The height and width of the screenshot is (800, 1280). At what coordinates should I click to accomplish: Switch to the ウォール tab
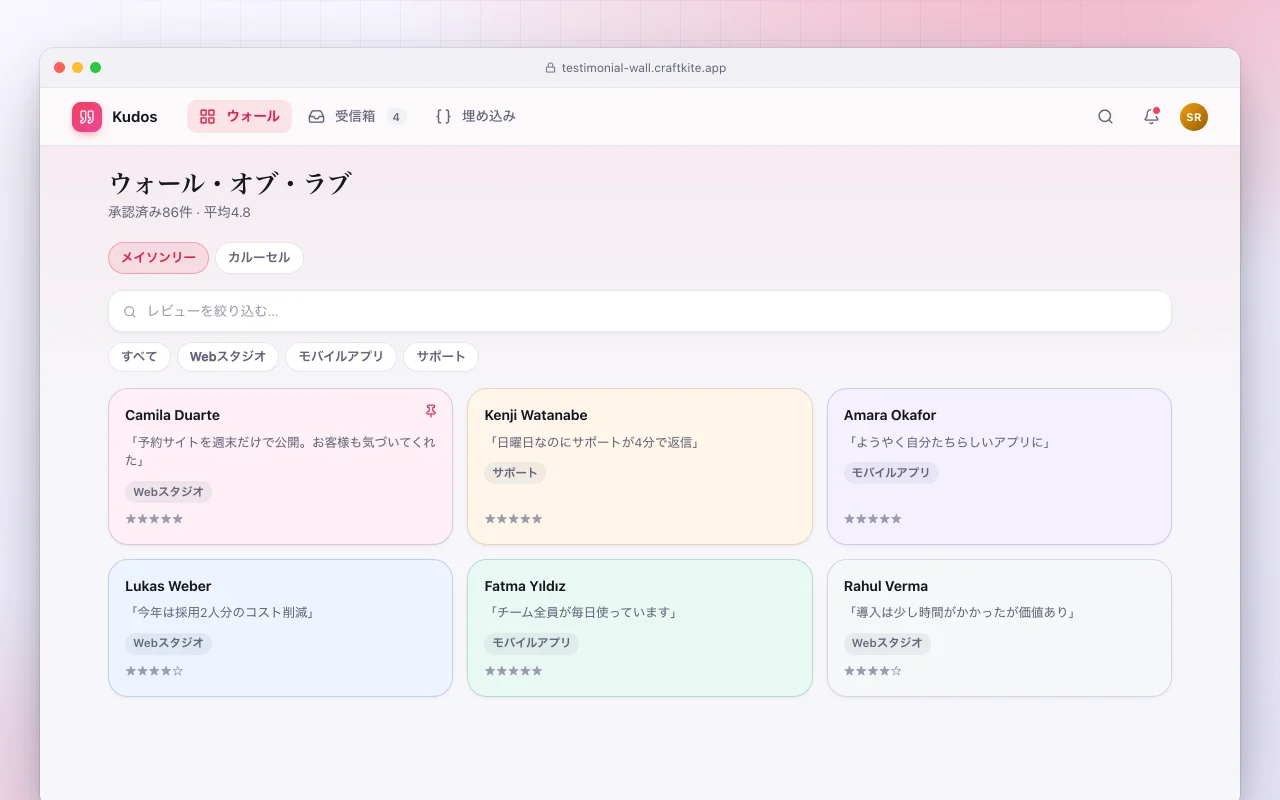pyautogui.click(x=239, y=116)
